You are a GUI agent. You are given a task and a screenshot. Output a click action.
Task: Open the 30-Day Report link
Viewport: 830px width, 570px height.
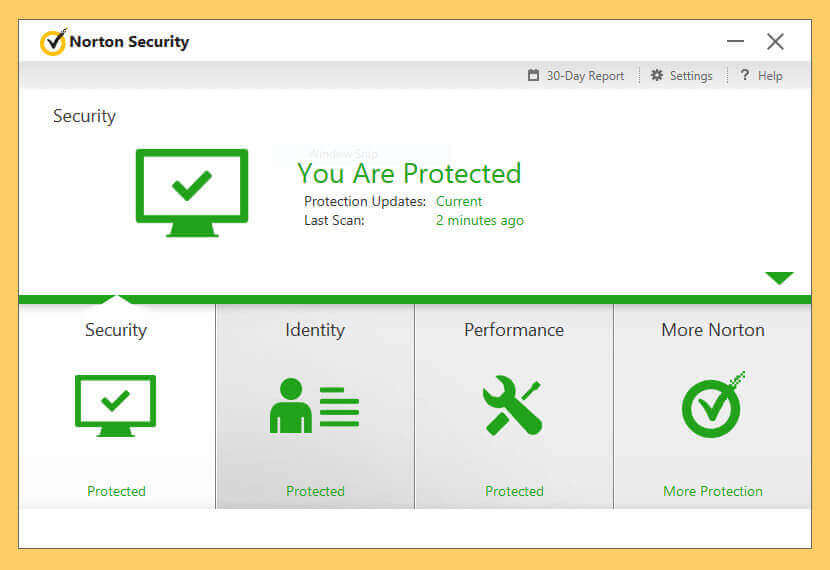pyautogui.click(x=585, y=76)
